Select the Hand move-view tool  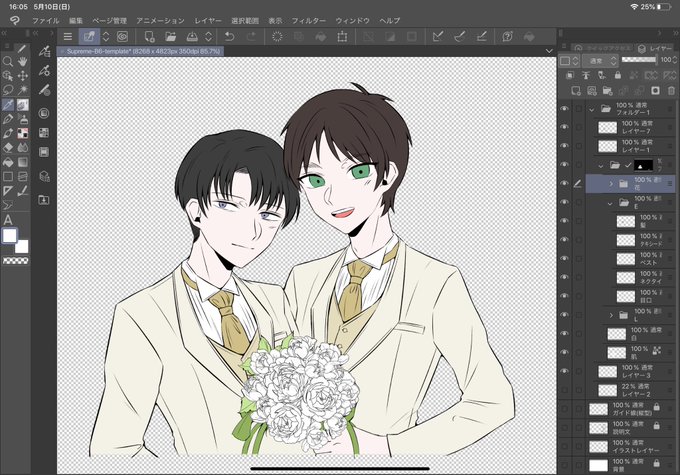23,61
